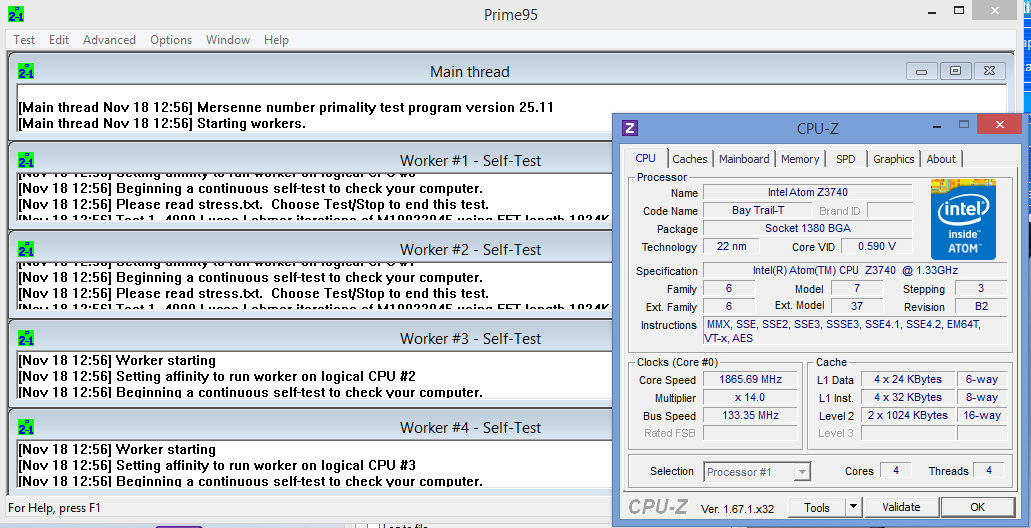The image size is (1031, 528).
Task: Open the Advanced menu in Prime95
Action: coord(109,40)
